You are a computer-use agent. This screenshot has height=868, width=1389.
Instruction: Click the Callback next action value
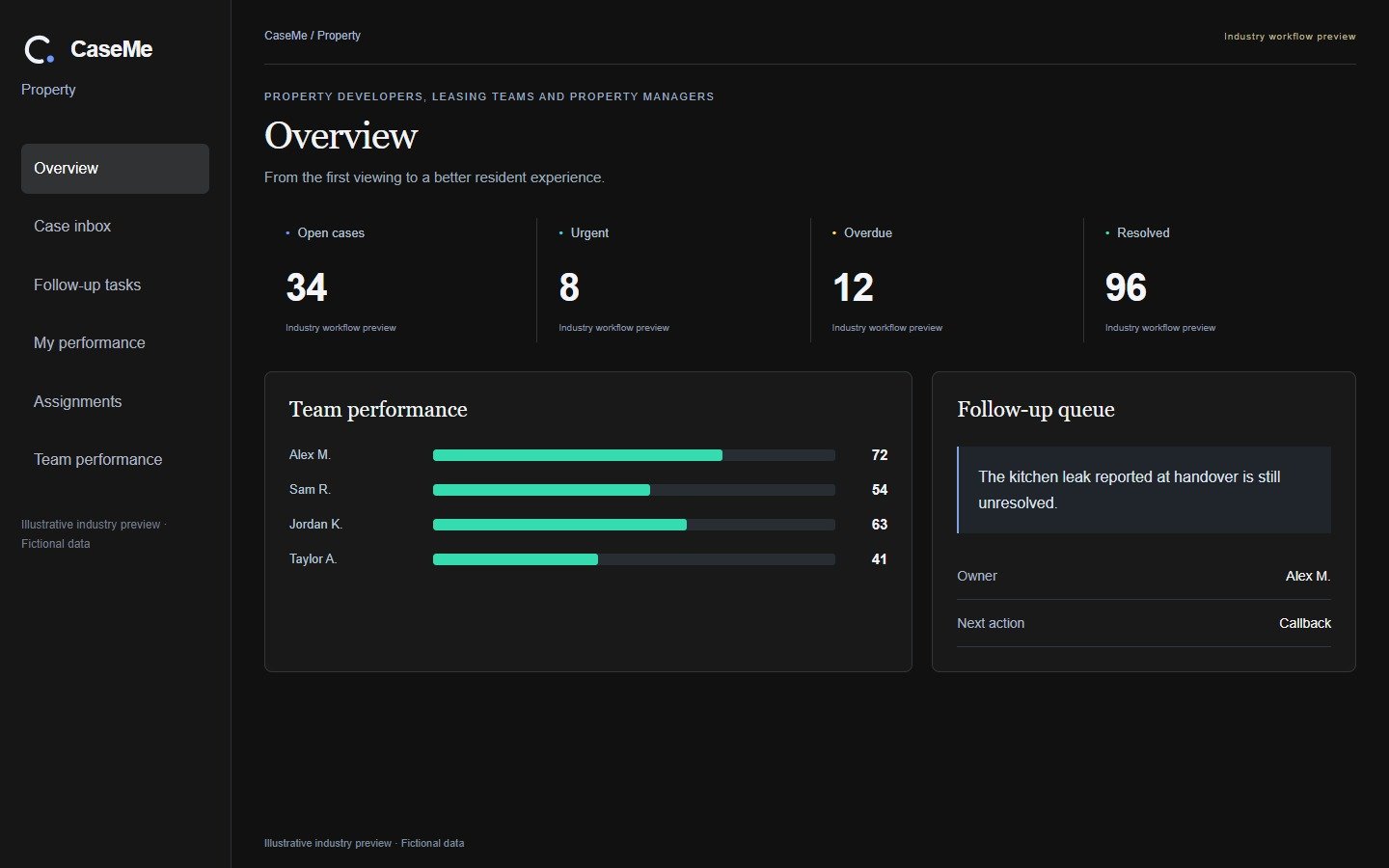tap(1305, 623)
